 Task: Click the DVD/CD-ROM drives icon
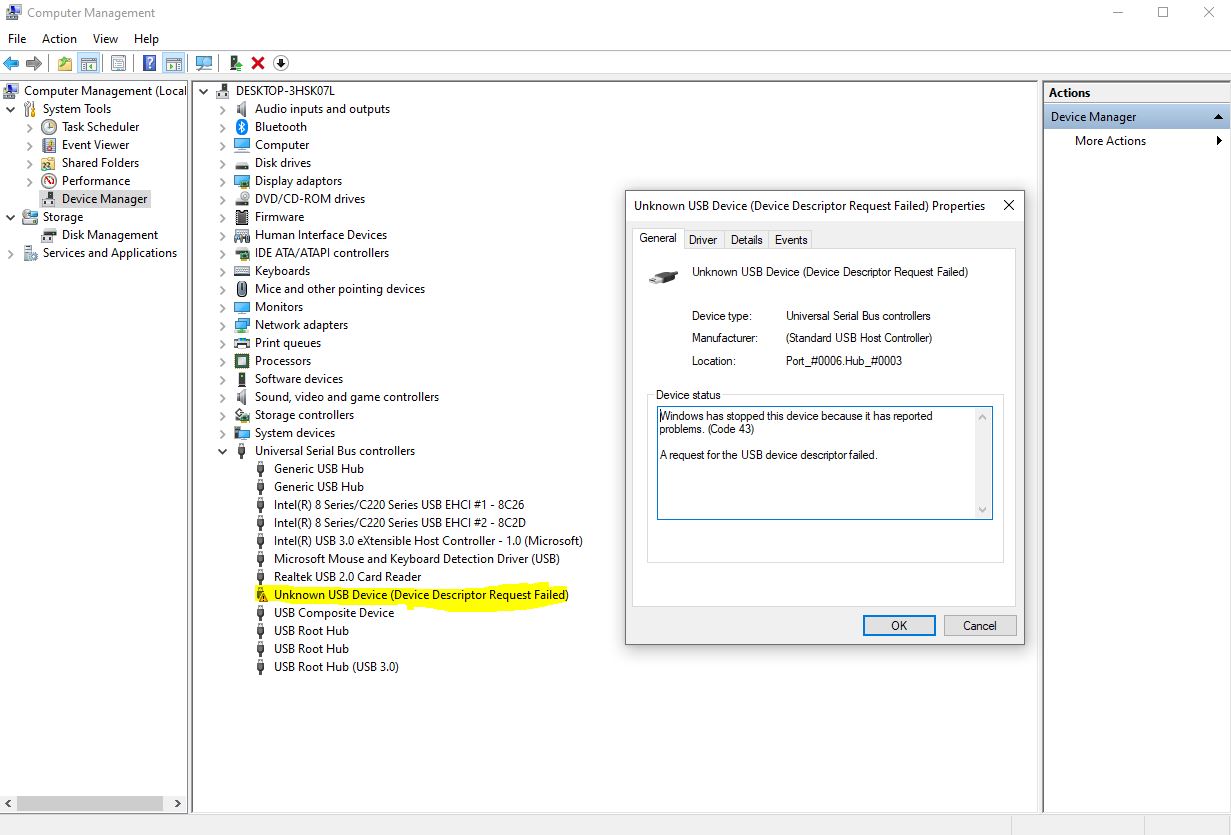point(241,199)
